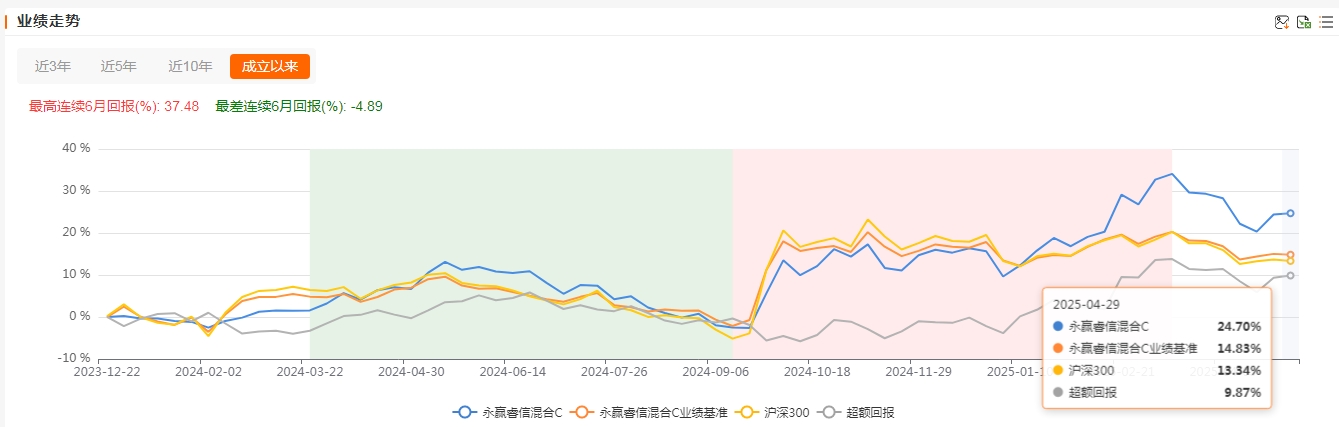Image resolution: width=1339 pixels, height=427 pixels.
Task: Click the 2023-12-22 date axis label
Action: (108, 370)
